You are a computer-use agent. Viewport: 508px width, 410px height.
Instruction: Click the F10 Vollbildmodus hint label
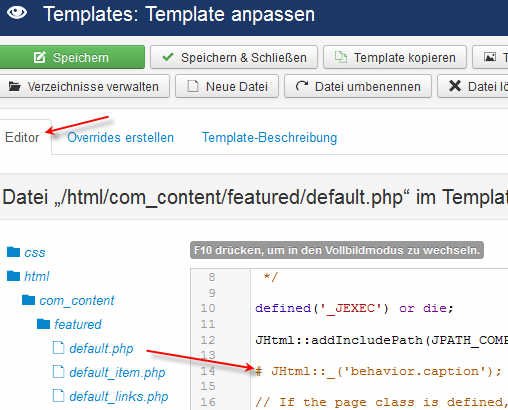tap(337, 250)
